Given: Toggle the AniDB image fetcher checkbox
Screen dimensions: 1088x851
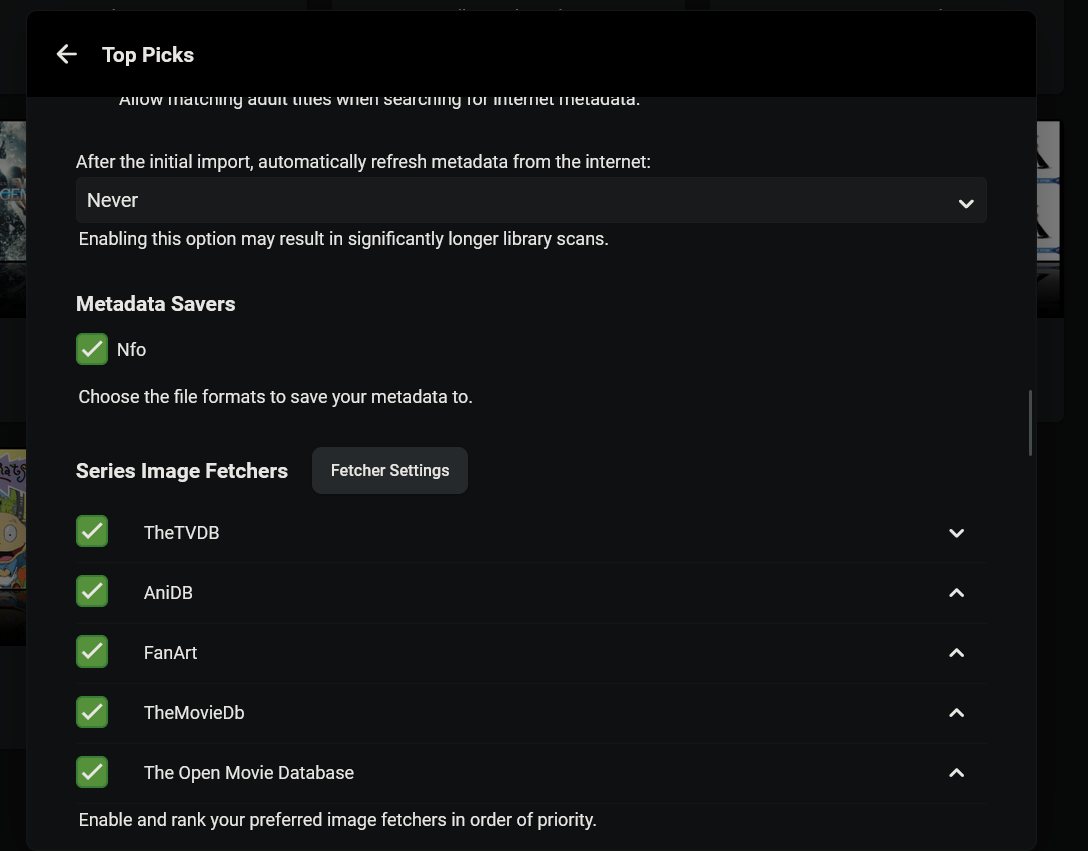Looking at the screenshot, I should (92, 592).
